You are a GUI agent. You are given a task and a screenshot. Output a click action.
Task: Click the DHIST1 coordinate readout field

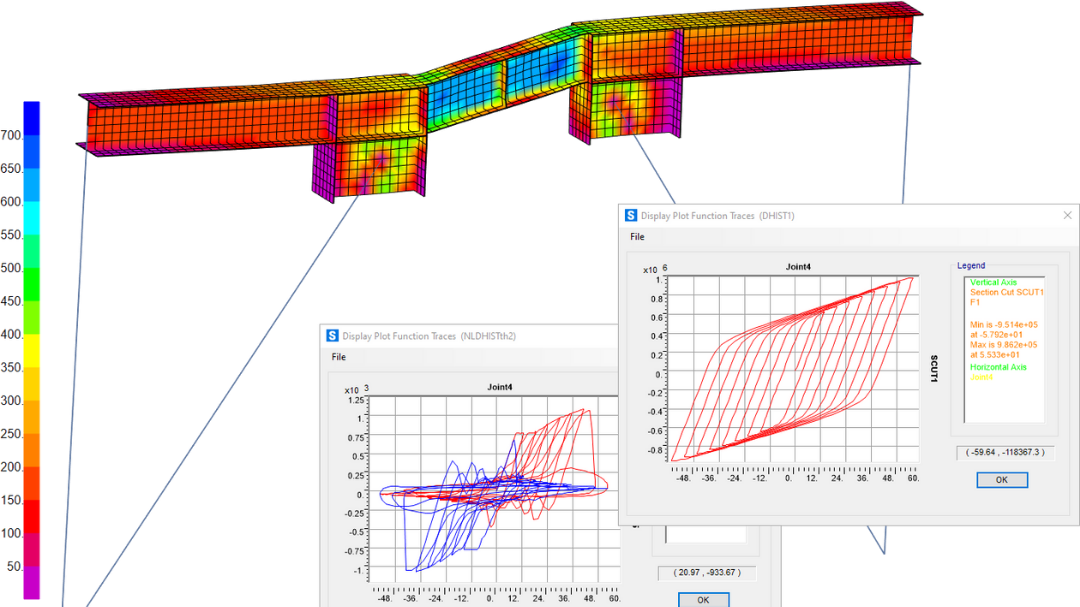[x=1002, y=452]
